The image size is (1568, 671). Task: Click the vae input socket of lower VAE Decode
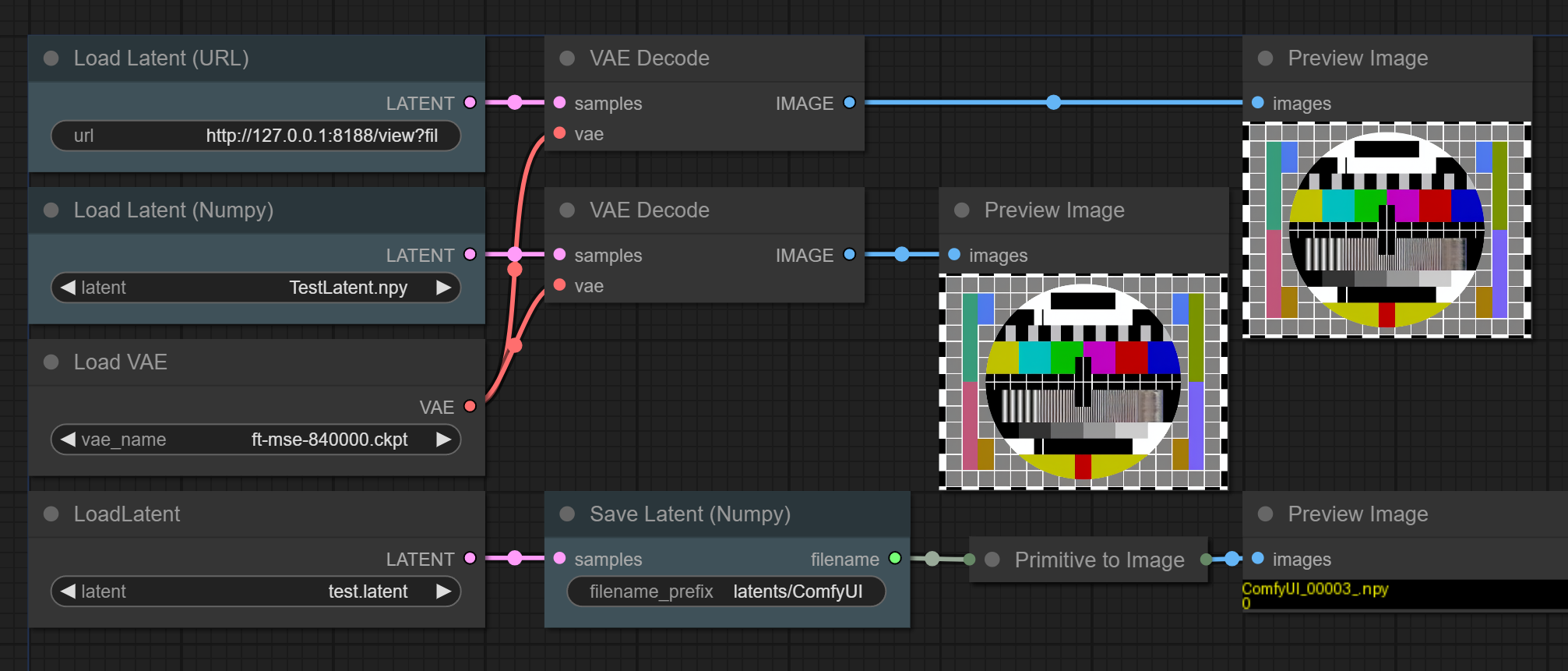(x=559, y=285)
